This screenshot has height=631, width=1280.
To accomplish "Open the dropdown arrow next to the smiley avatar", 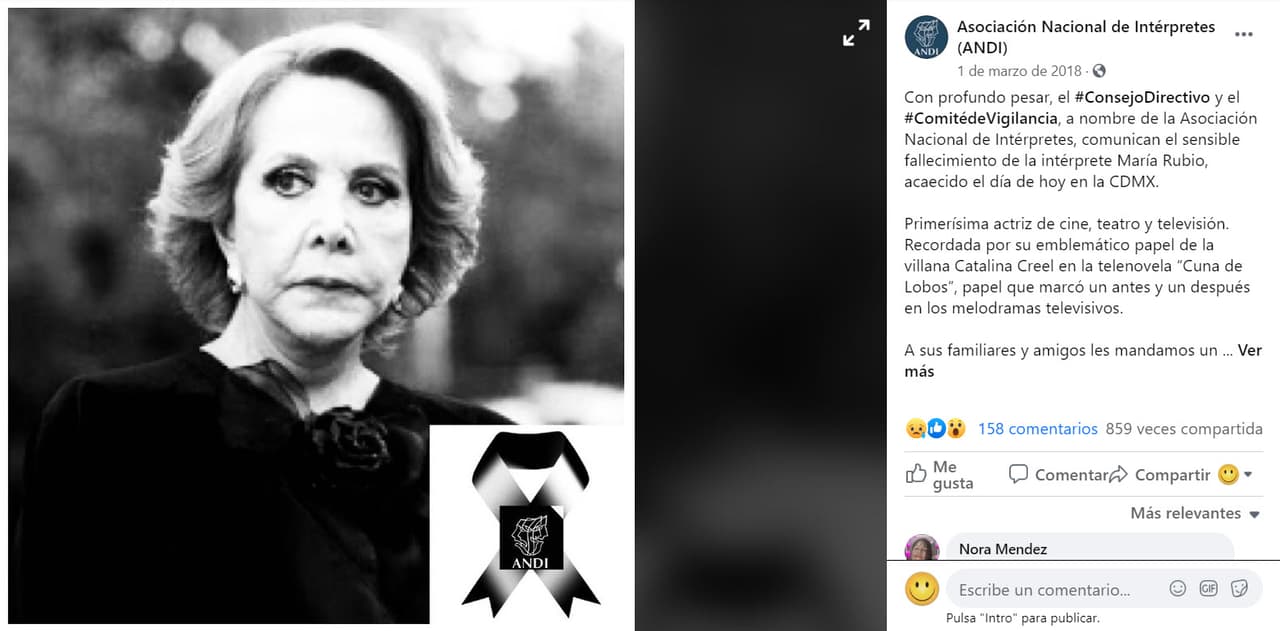I will [x=1247, y=474].
